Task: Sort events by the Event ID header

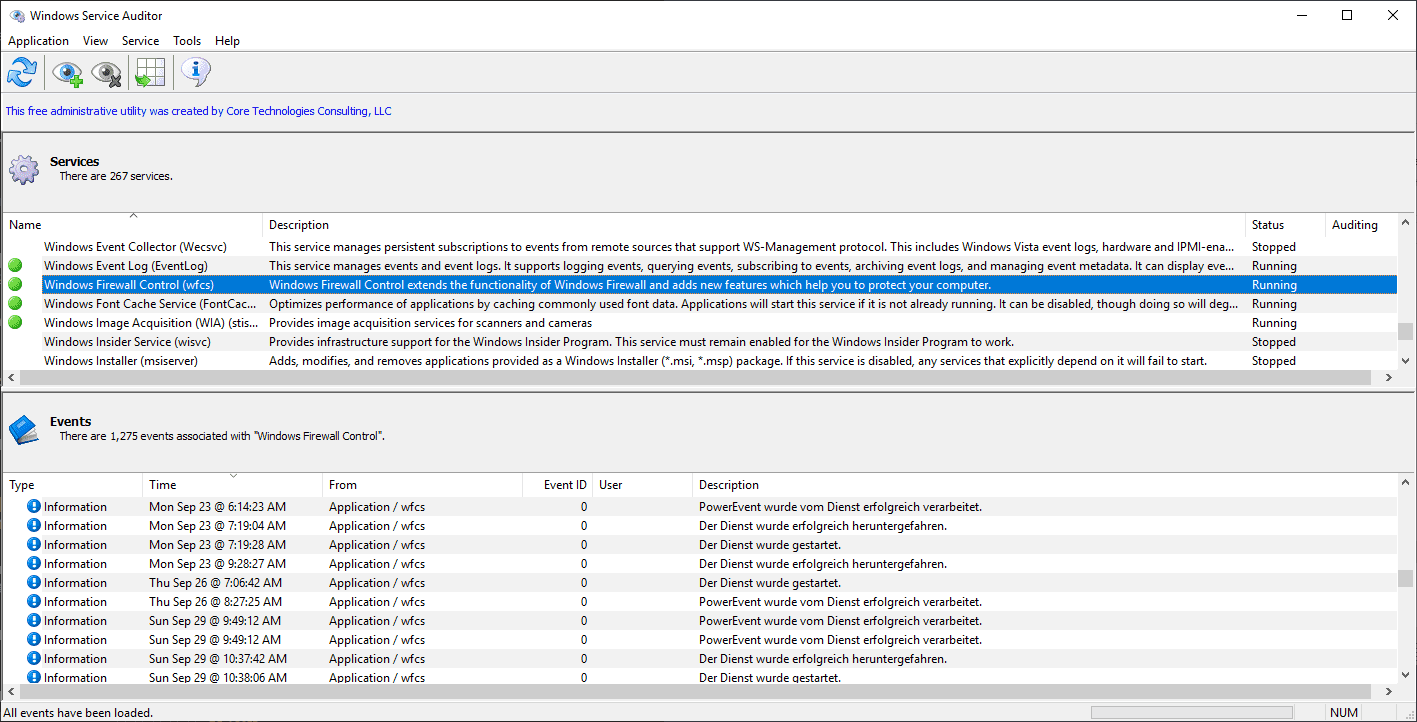Action: point(557,485)
